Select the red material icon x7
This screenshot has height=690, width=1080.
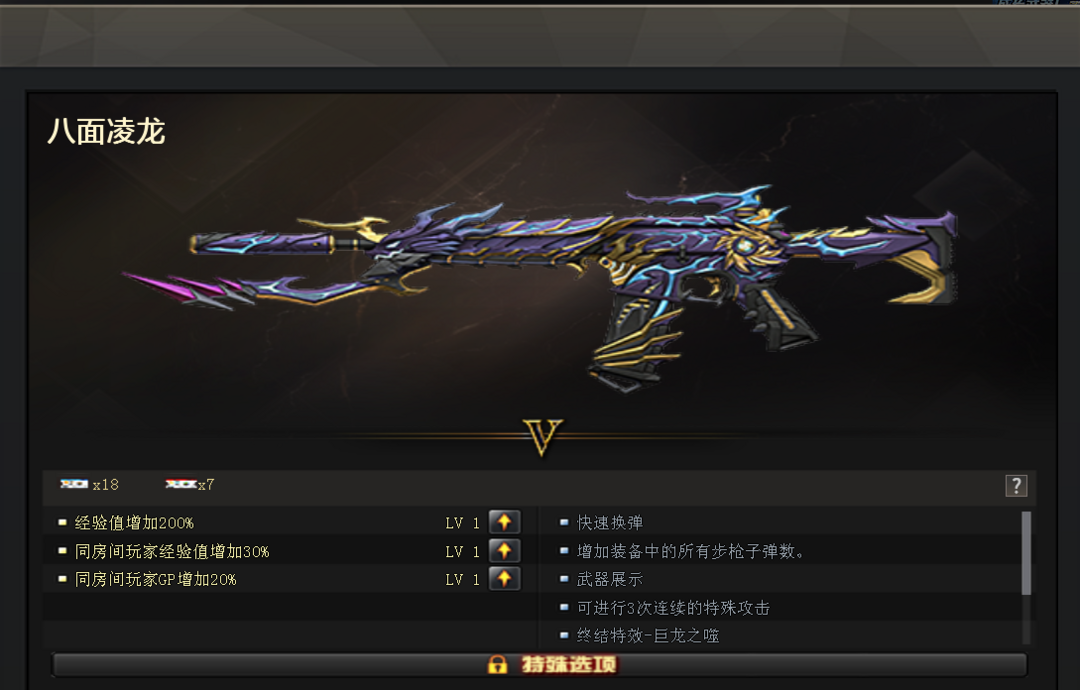click(181, 484)
